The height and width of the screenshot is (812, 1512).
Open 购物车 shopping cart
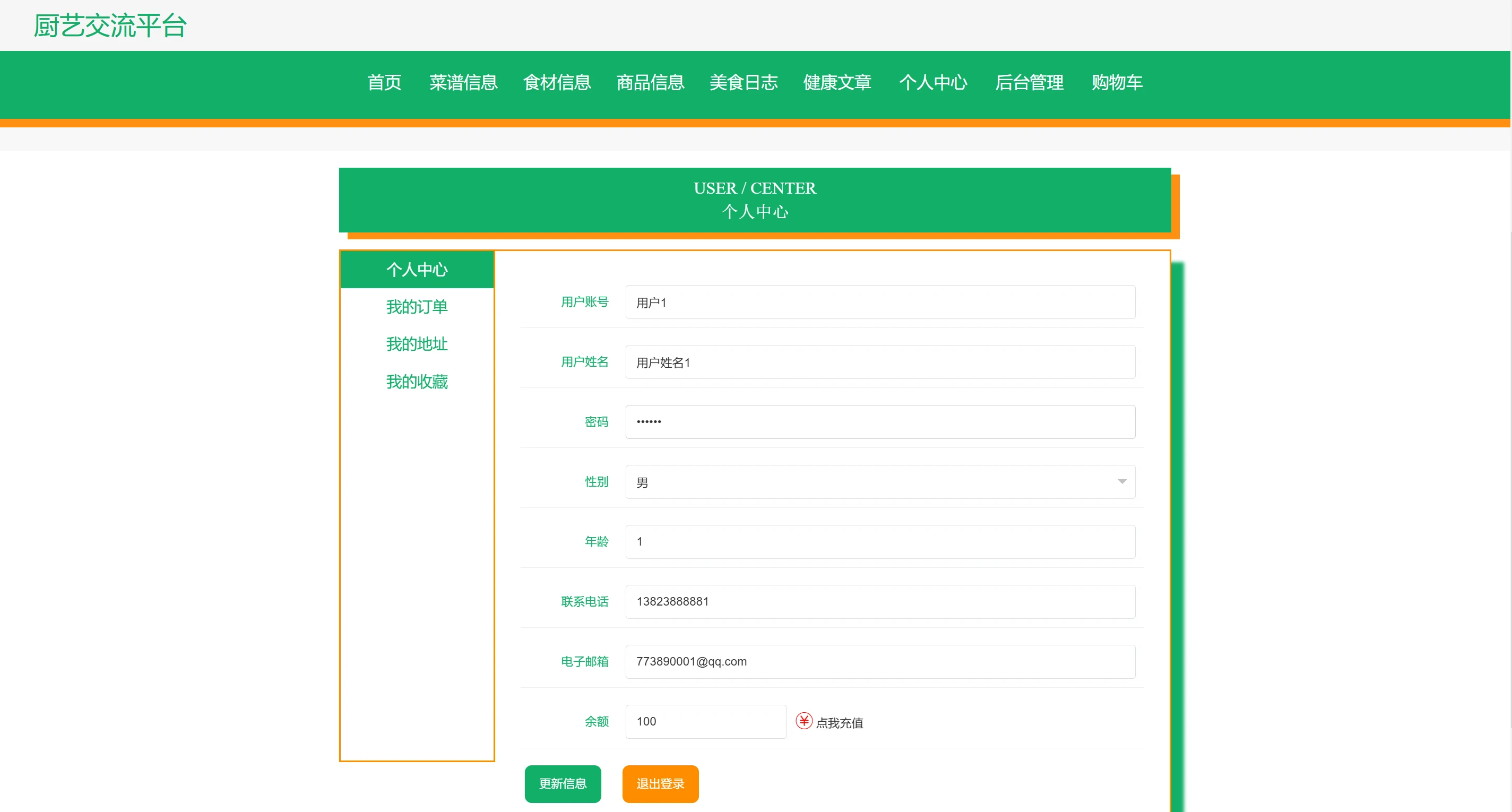(1117, 82)
